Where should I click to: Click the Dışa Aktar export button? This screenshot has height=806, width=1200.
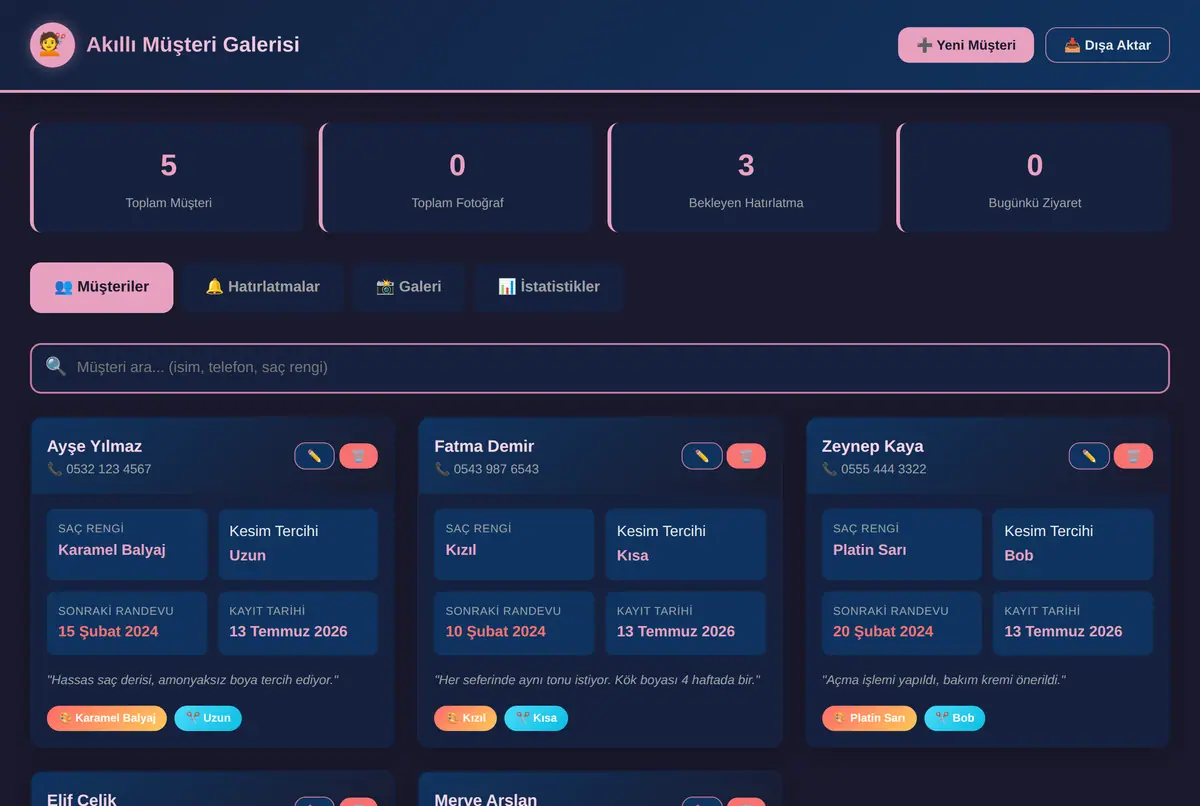pos(1107,45)
